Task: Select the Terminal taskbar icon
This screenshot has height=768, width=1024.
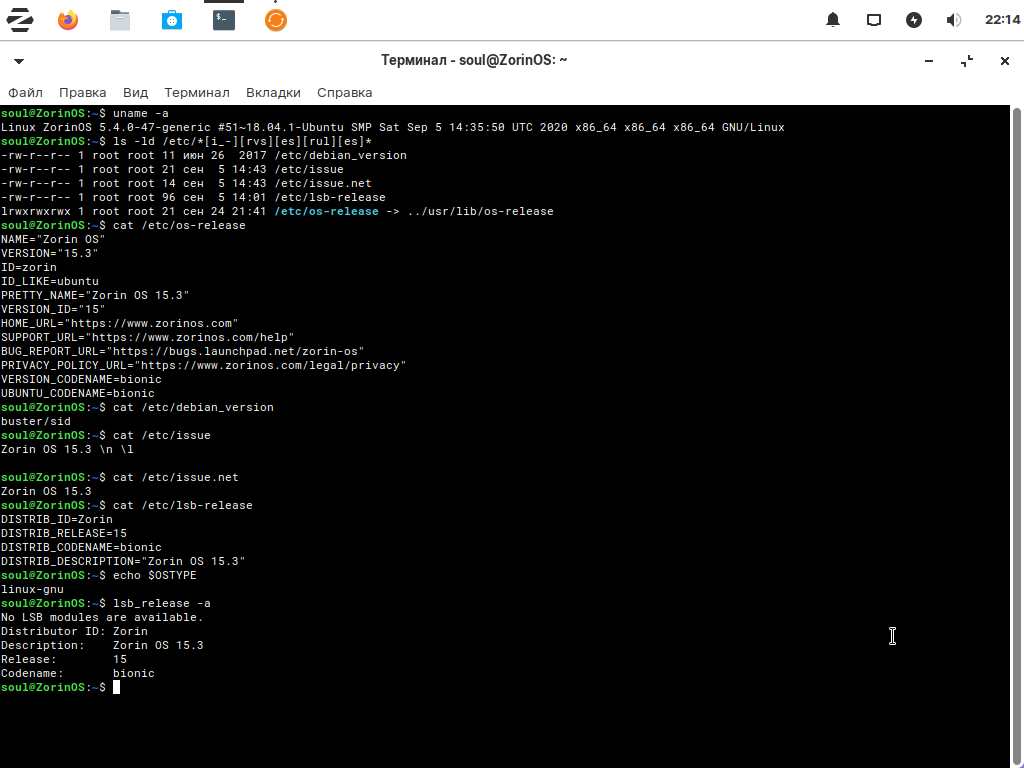Action: click(x=224, y=20)
